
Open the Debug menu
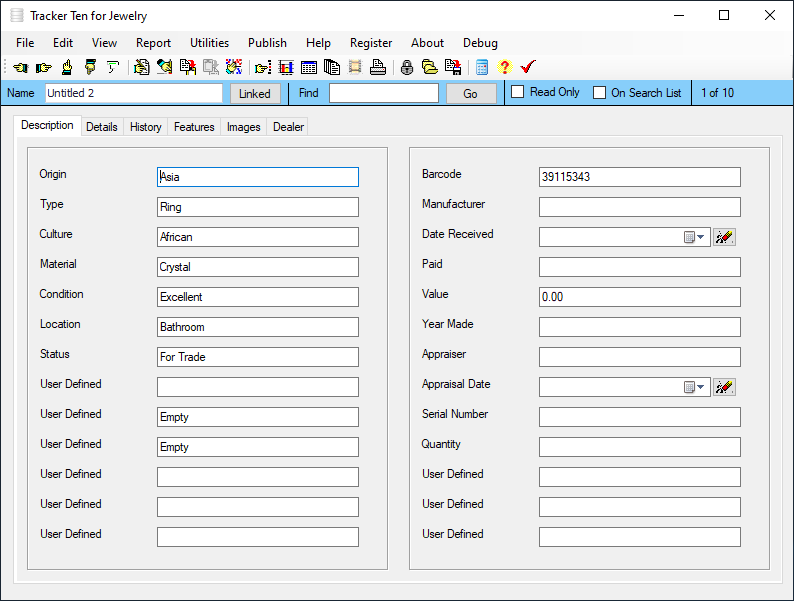(480, 43)
